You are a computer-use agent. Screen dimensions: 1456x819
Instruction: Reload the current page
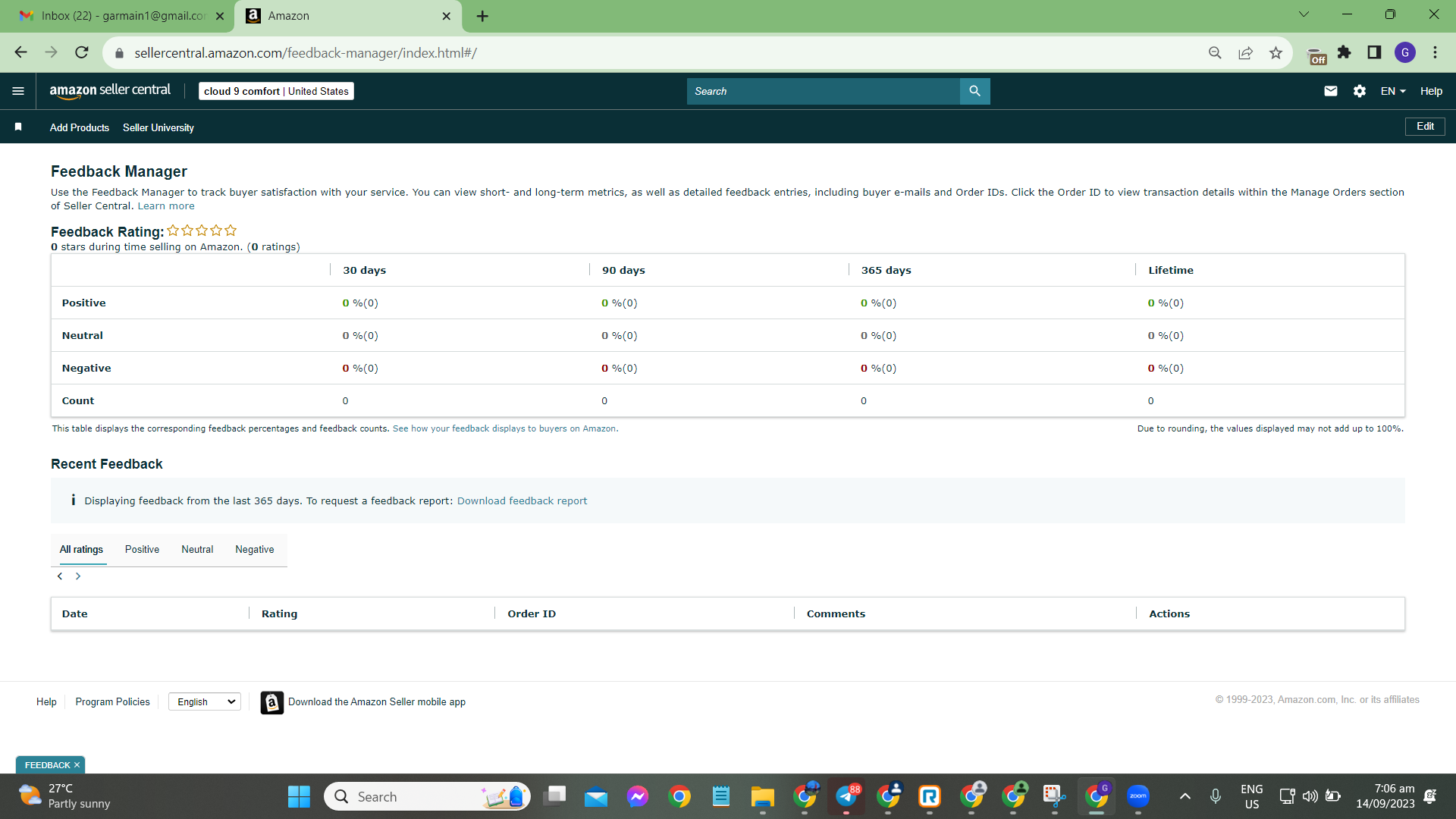[82, 52]
